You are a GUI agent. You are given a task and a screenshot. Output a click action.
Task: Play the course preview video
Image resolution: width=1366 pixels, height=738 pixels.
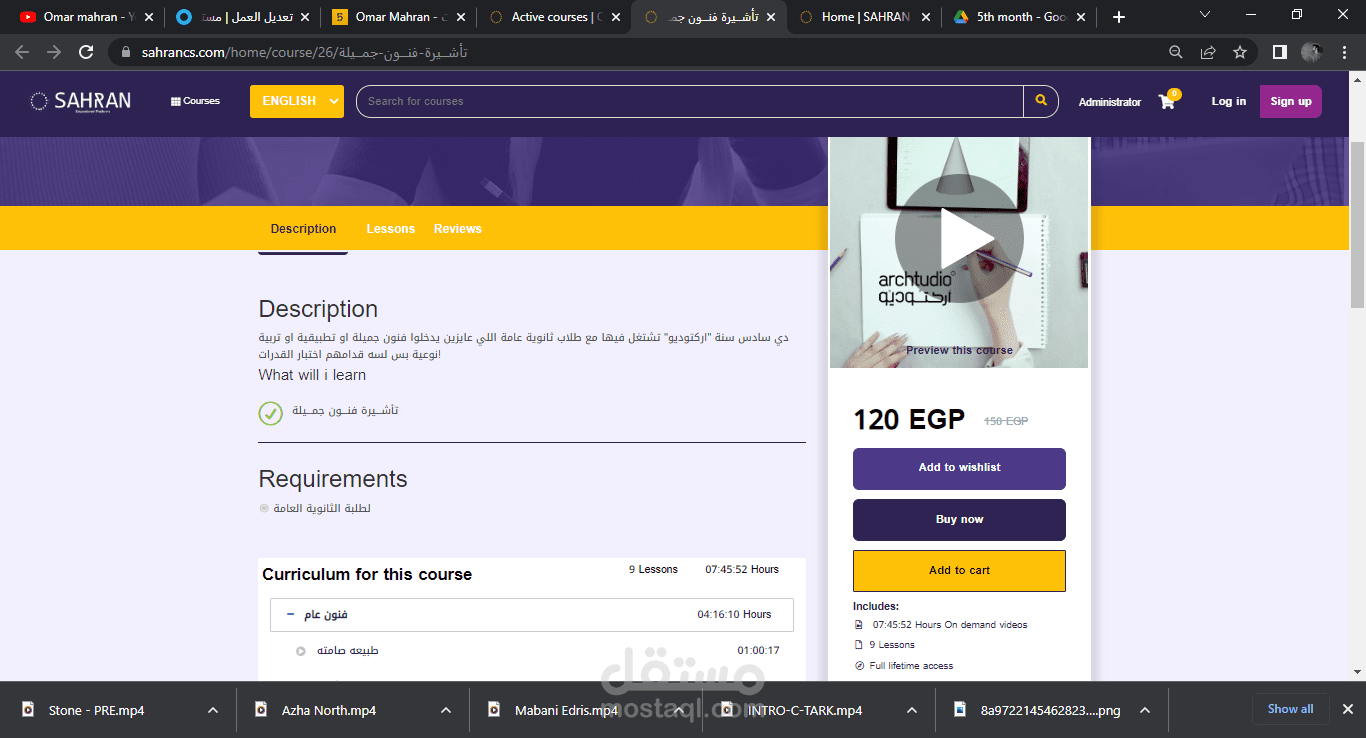tap(959, 238)
